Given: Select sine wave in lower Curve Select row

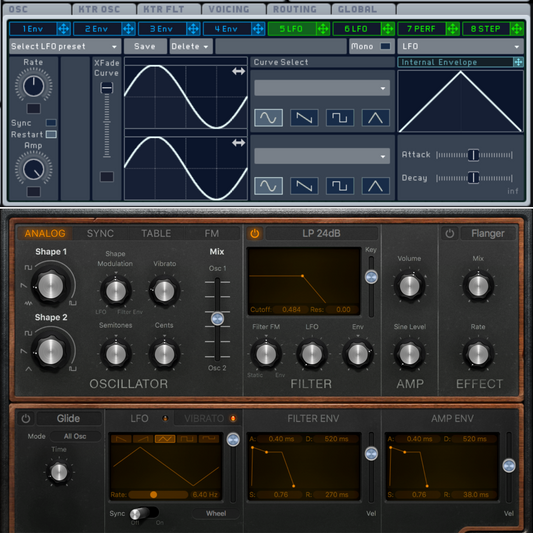Looking at the screenshot, I should pos(269,186).
